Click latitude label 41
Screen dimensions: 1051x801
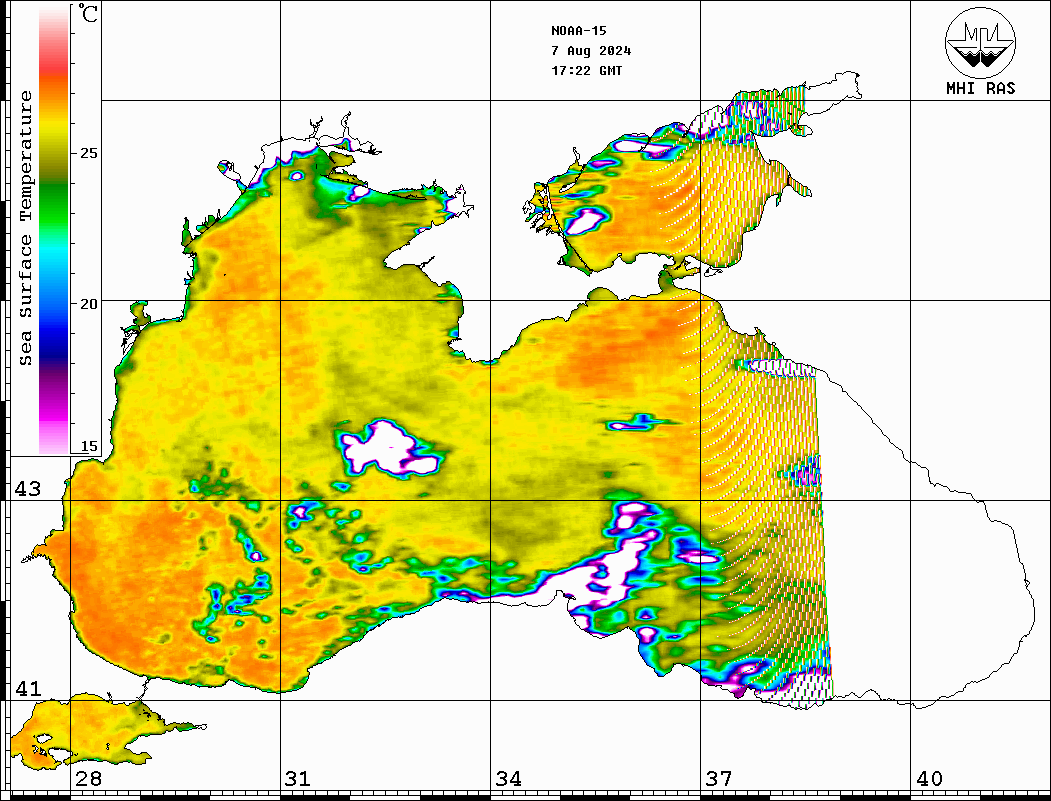[x=28, y=688]
